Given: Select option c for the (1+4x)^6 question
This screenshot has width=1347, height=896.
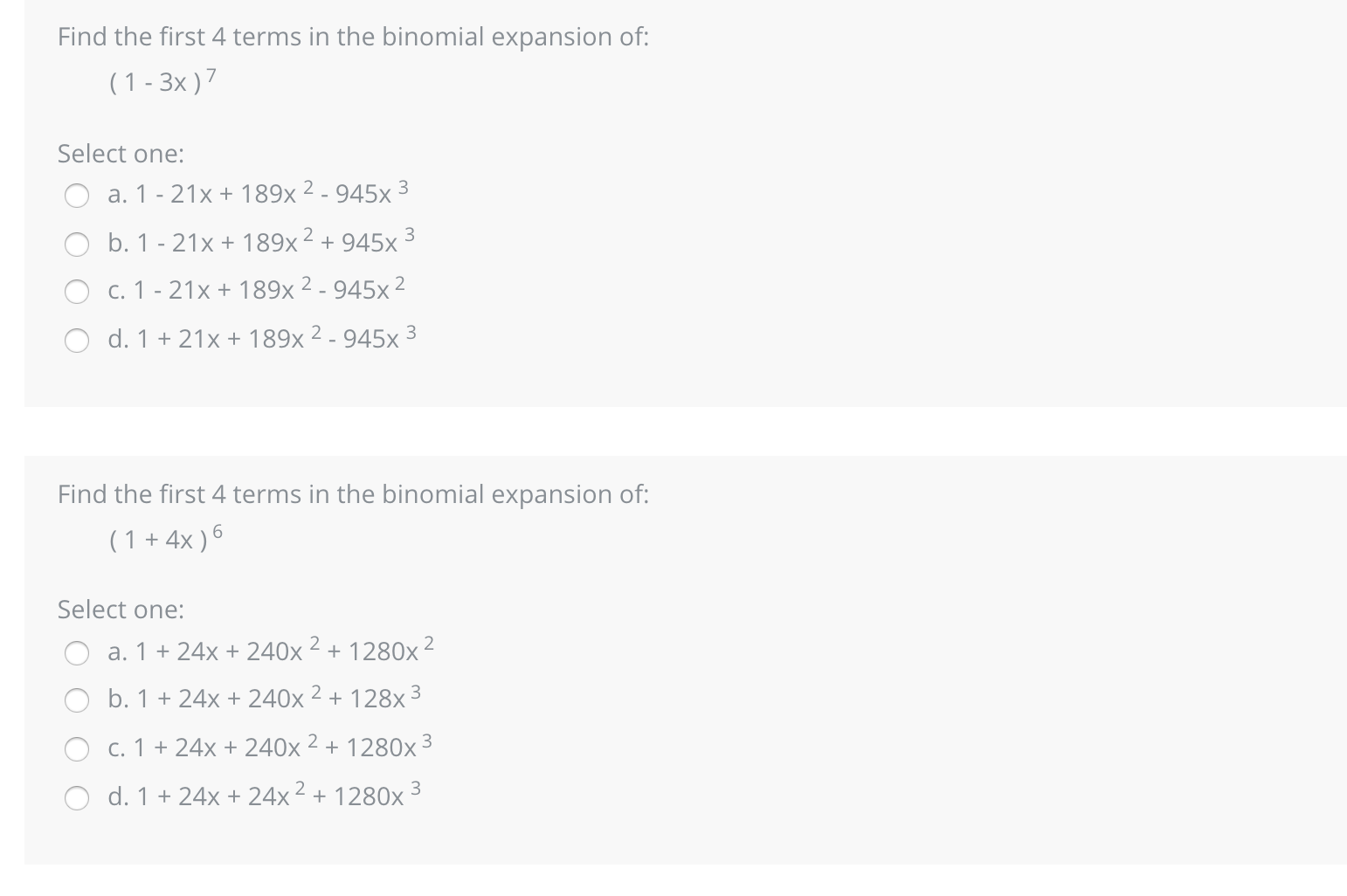Looking at the screenshot, I should tap(78, 748).
